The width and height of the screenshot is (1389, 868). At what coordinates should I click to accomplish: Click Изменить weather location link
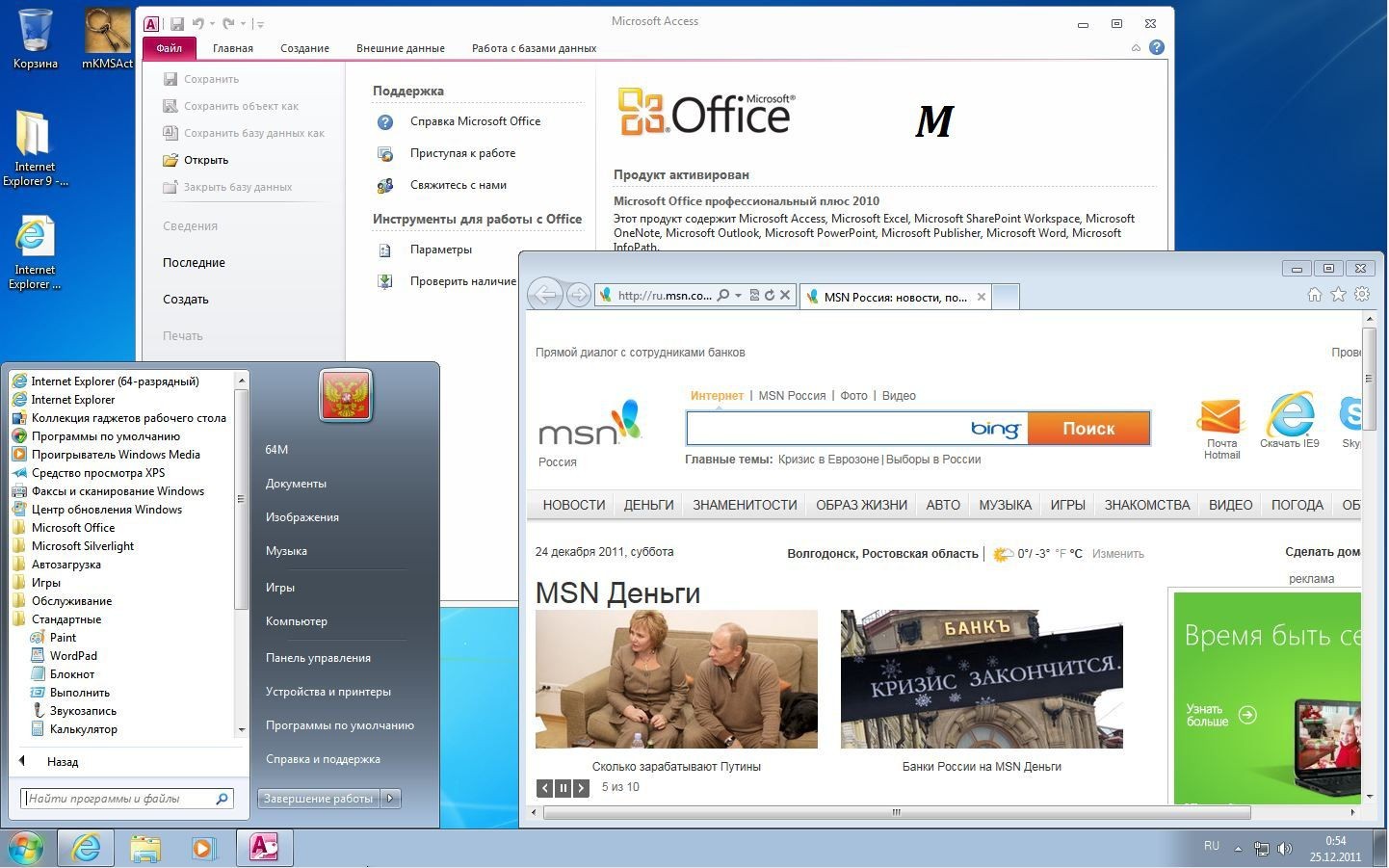[x=1117, y=554]
